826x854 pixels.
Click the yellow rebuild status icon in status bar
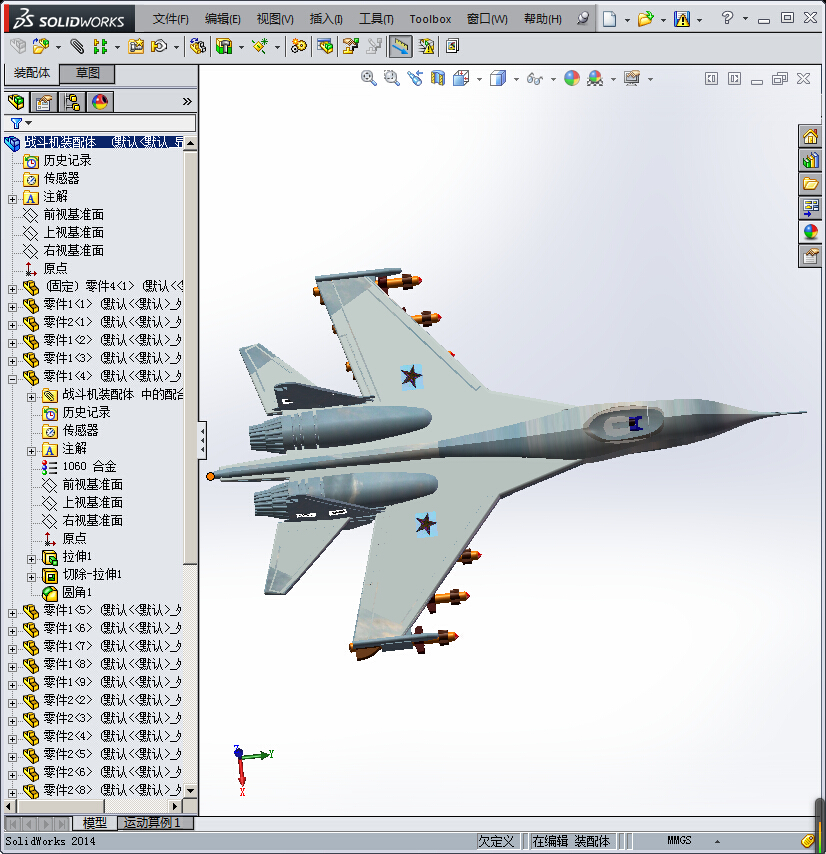coord(807,841)
